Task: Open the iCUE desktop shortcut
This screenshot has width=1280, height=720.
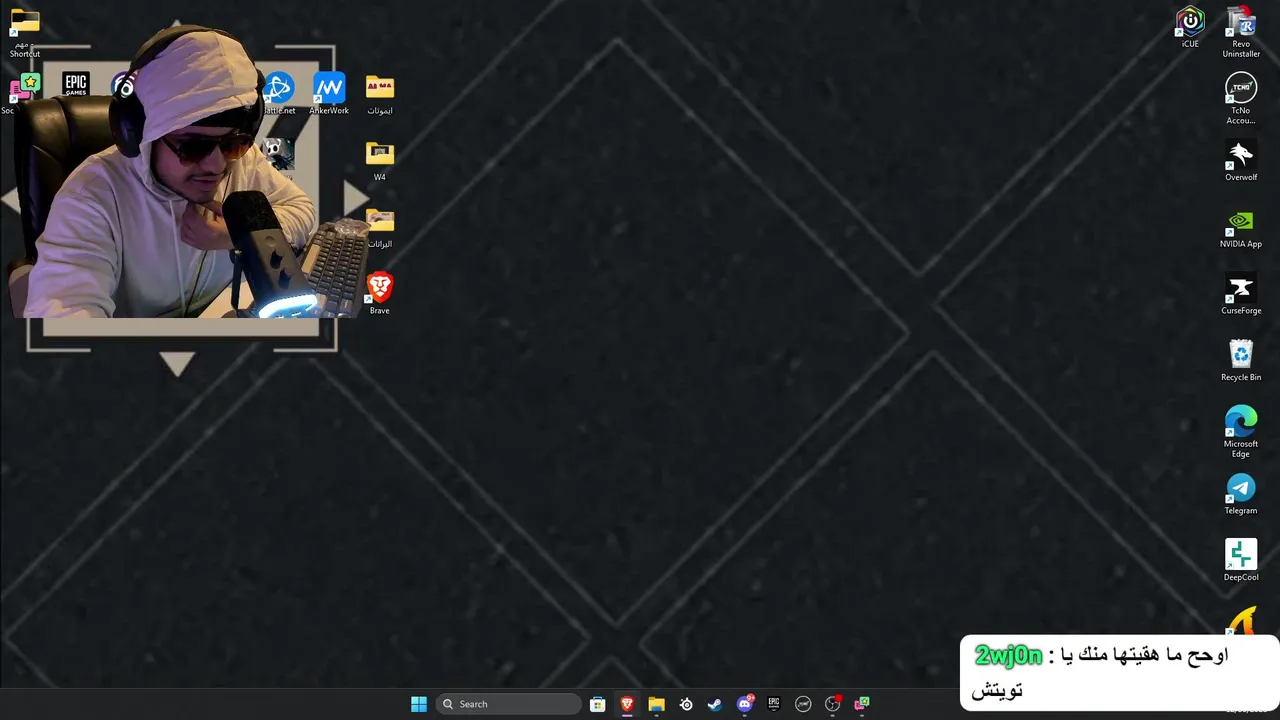Action: pos(1190,27)
